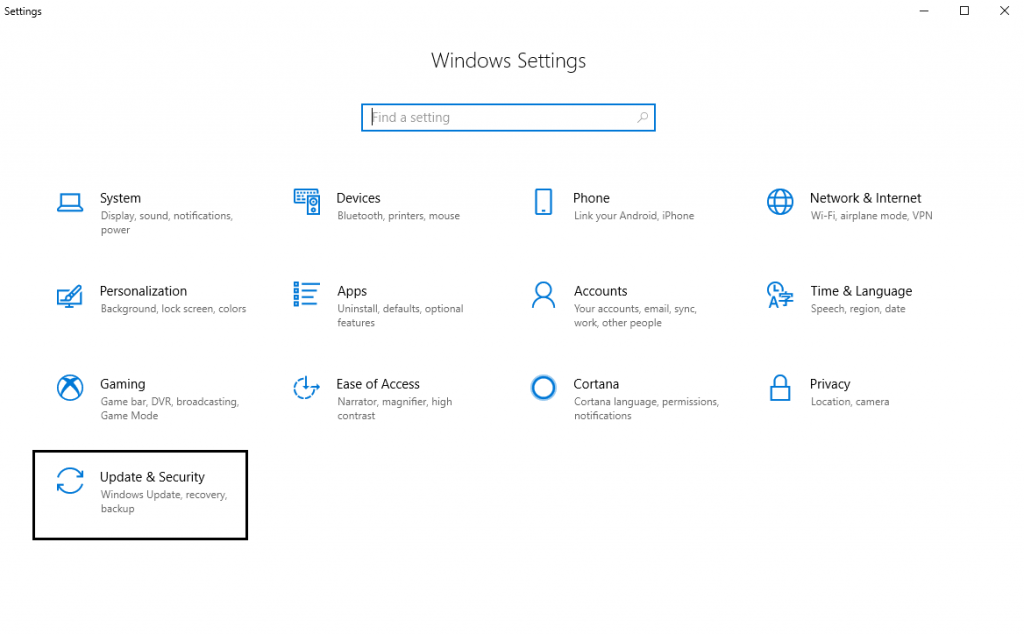Go to Privacy category title

click(x=829, y=384)
